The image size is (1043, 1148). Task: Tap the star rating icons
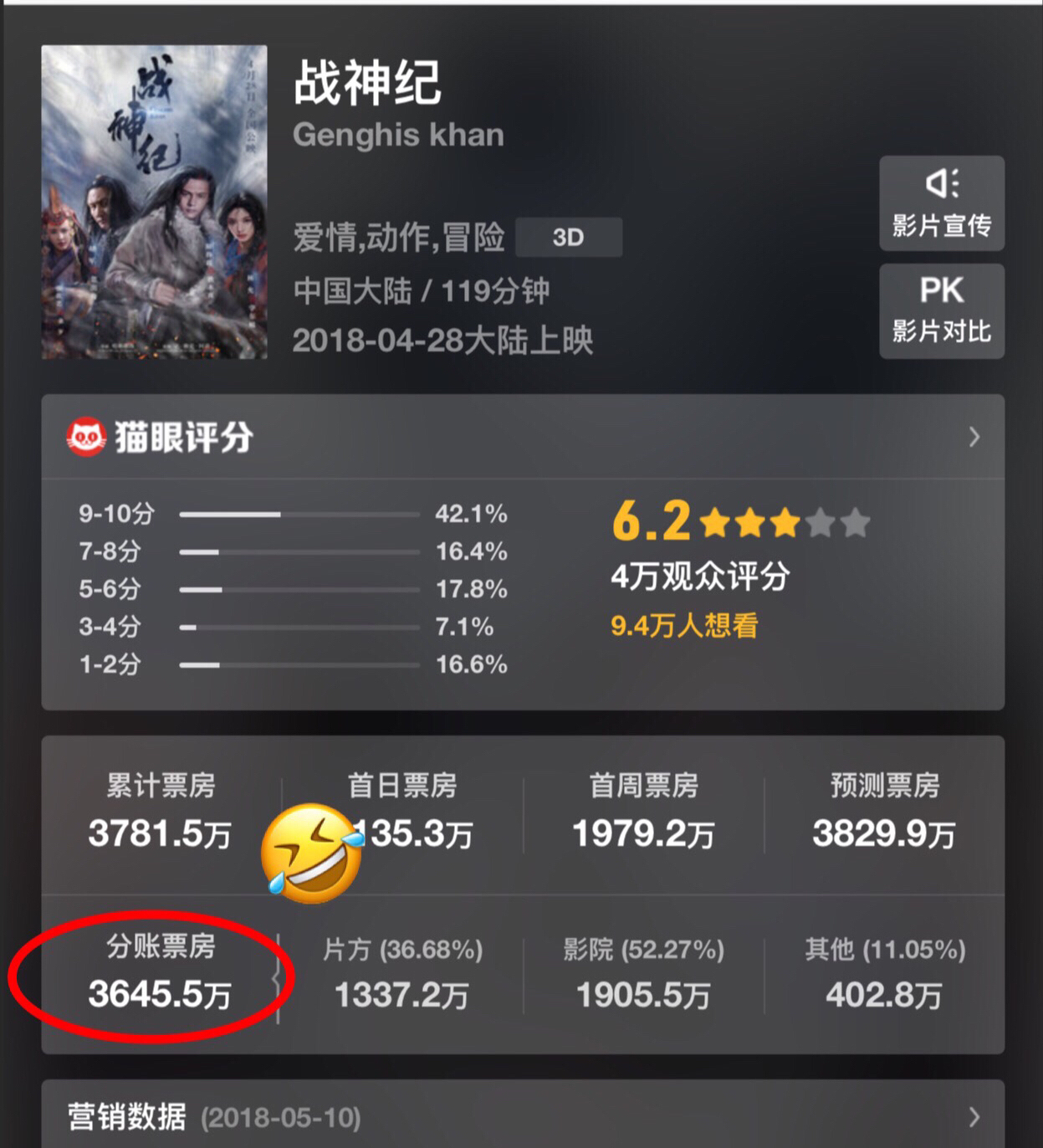point(785,523)
